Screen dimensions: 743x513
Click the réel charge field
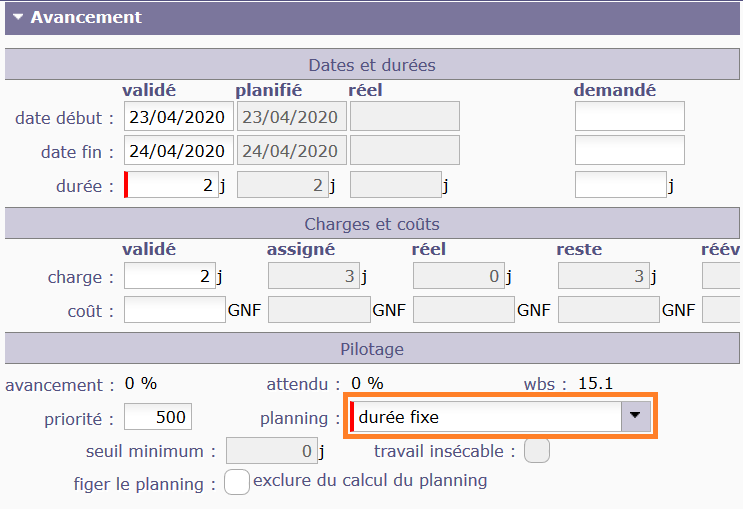click(x=458, y=277)
